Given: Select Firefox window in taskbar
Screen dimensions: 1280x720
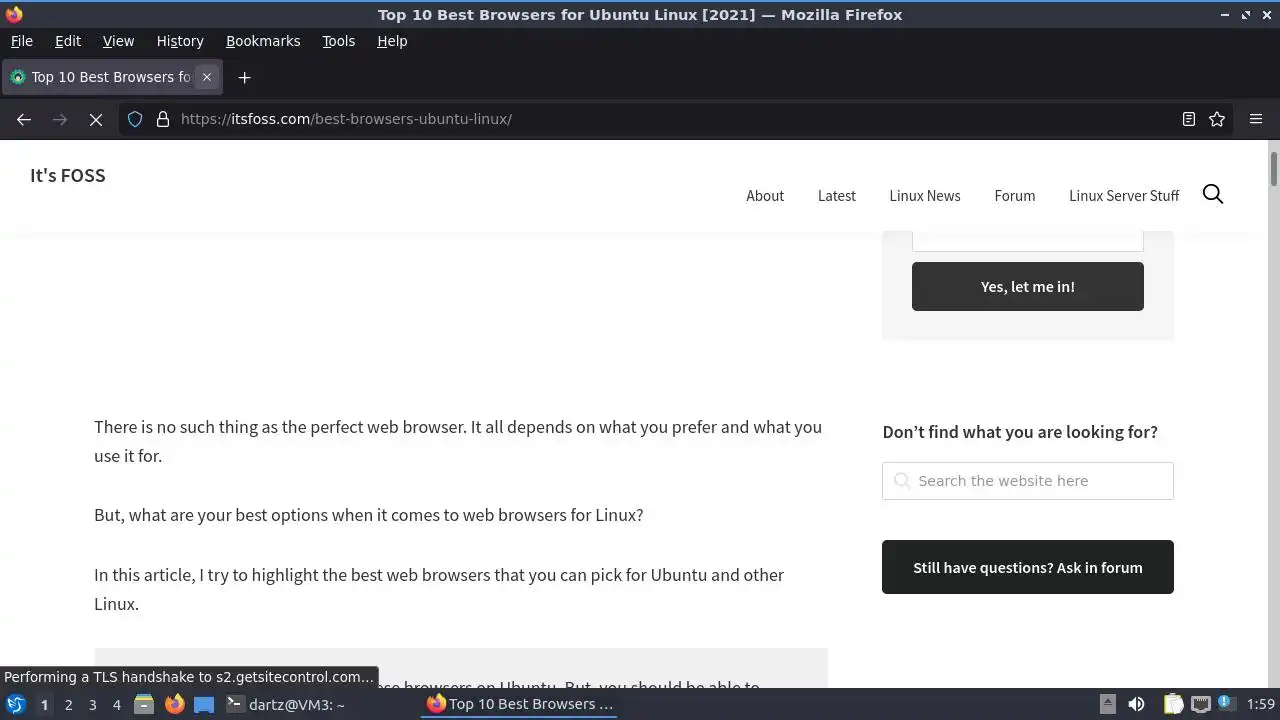Looking at the screenshot, I should (x=520, y=705).
